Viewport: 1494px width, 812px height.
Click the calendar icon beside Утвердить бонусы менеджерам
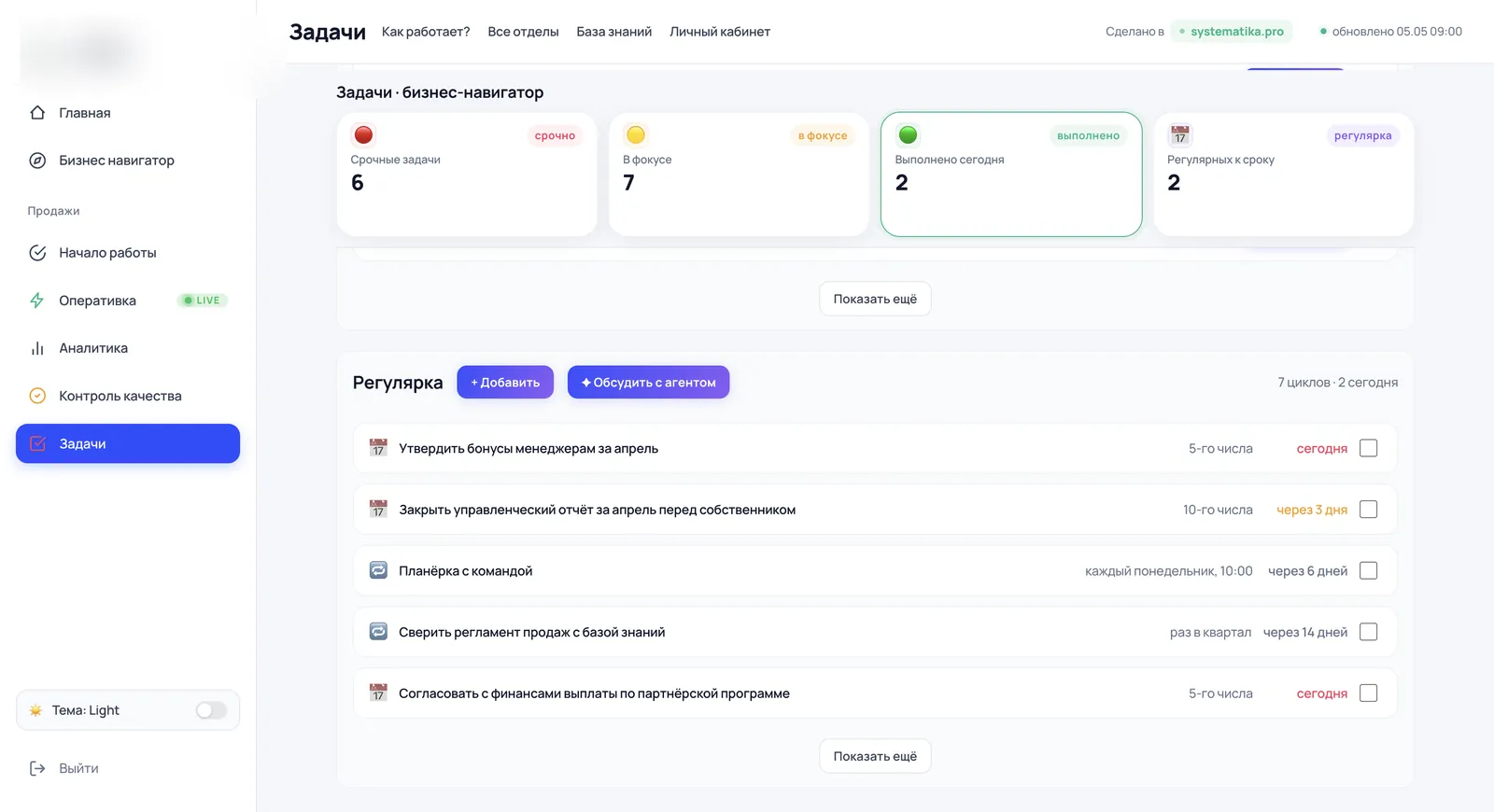point(378,448)
